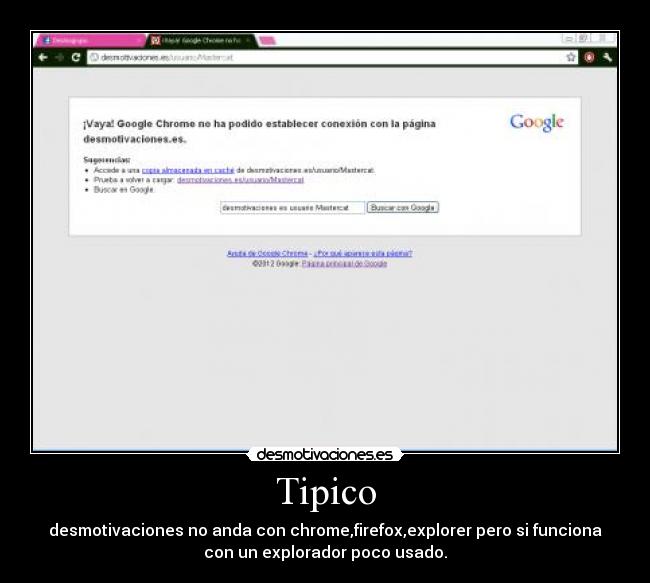Click the 'Tipico' title text
Image resolution: width=650 pixels, height=583 pixels.
click(327, 492)
